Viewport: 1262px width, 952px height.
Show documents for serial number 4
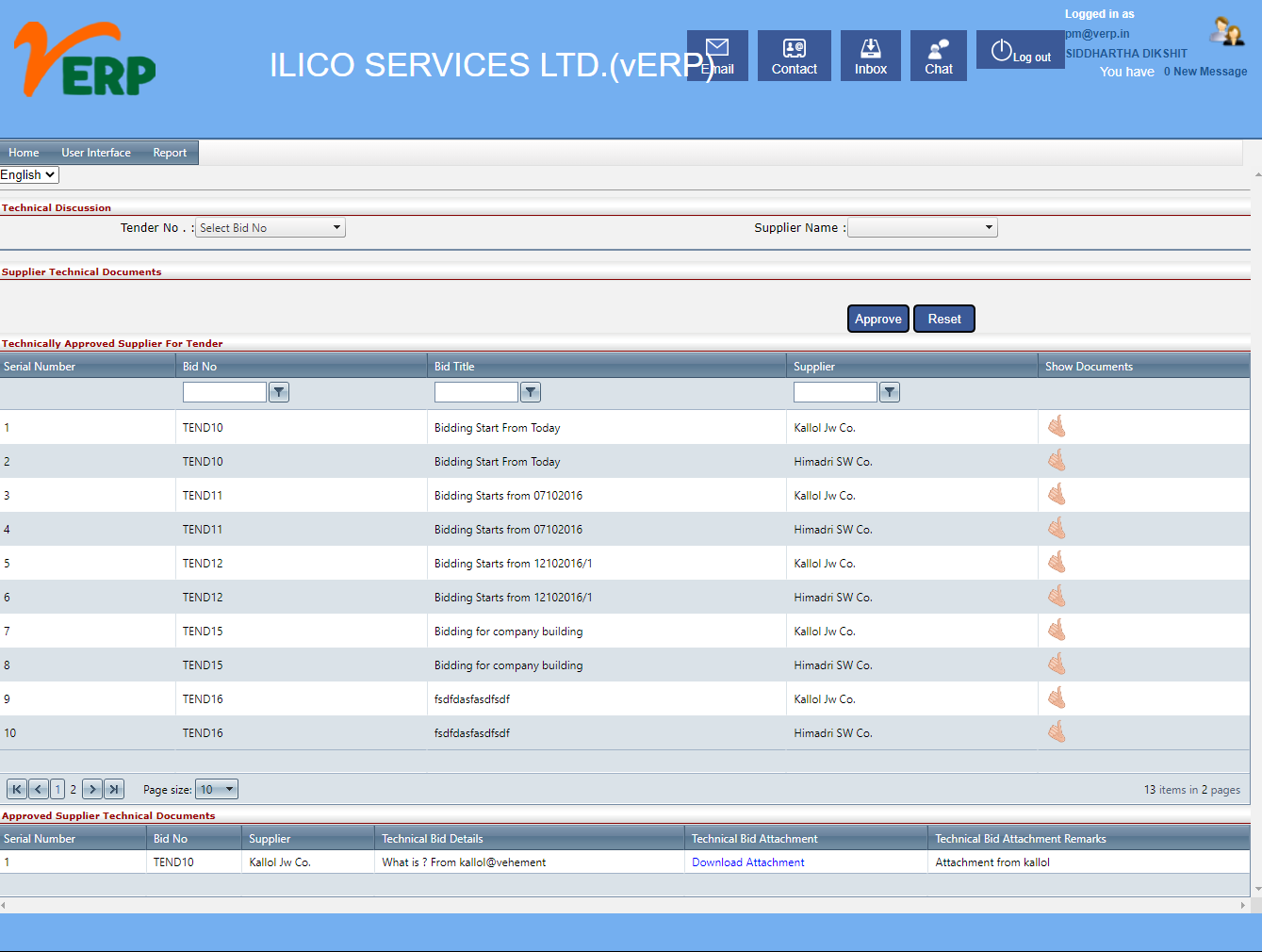(x=1057, y=529)
